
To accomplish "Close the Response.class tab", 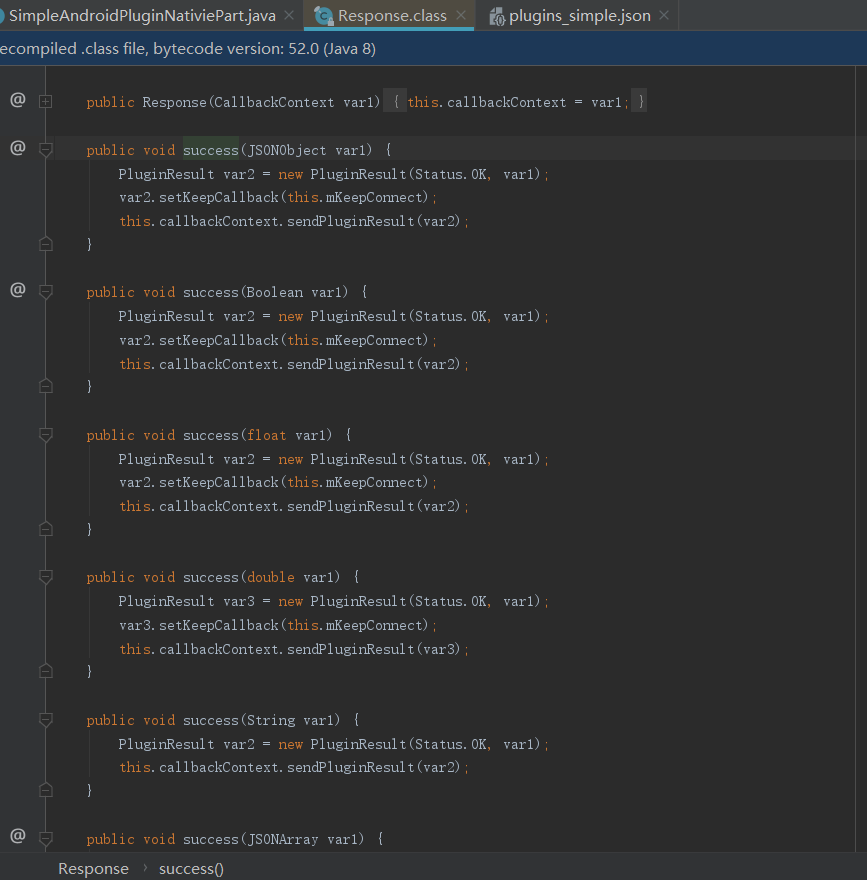I will point(461,16).
